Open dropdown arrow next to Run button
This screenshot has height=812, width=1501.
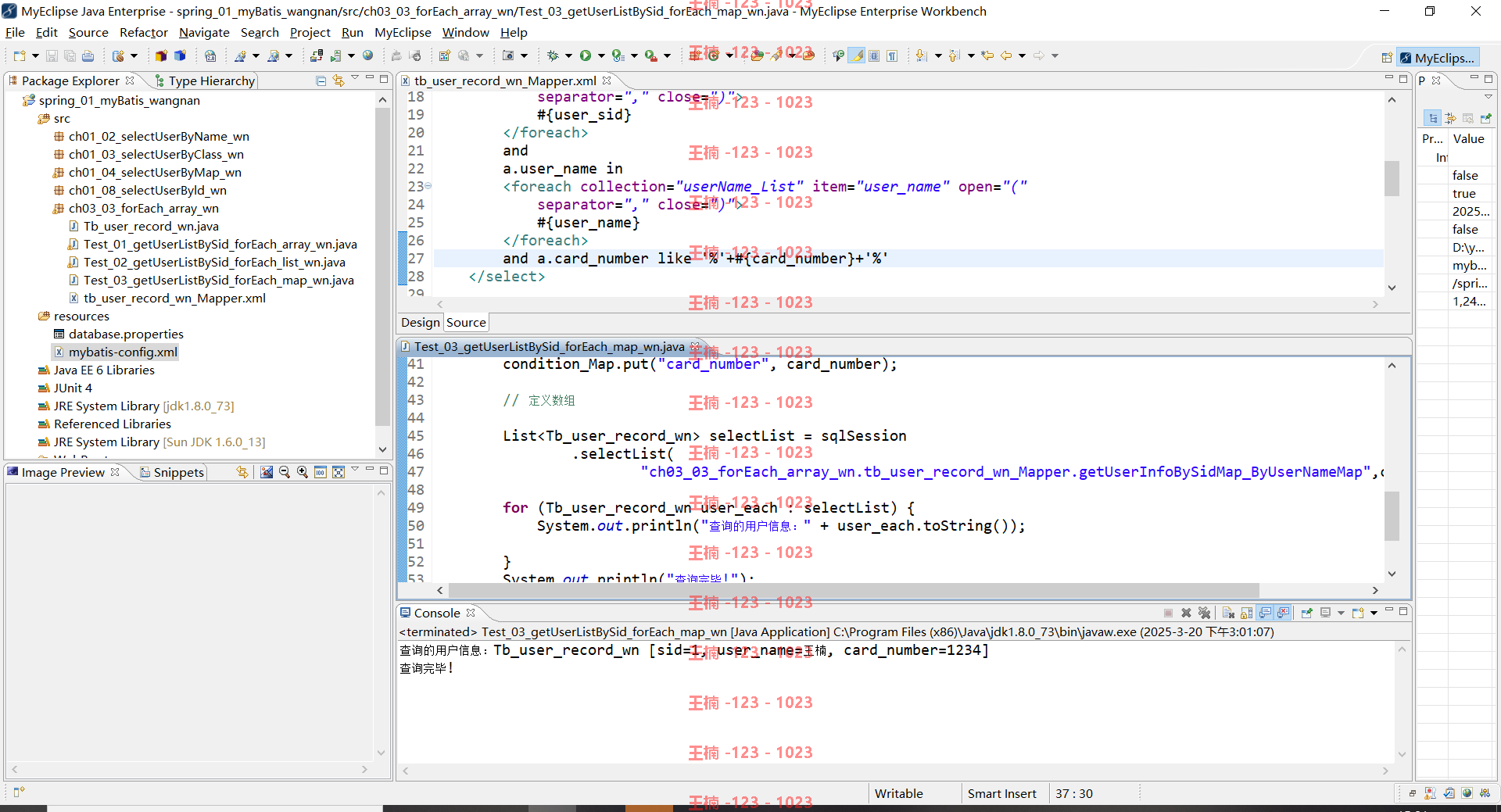coord(601,55)
